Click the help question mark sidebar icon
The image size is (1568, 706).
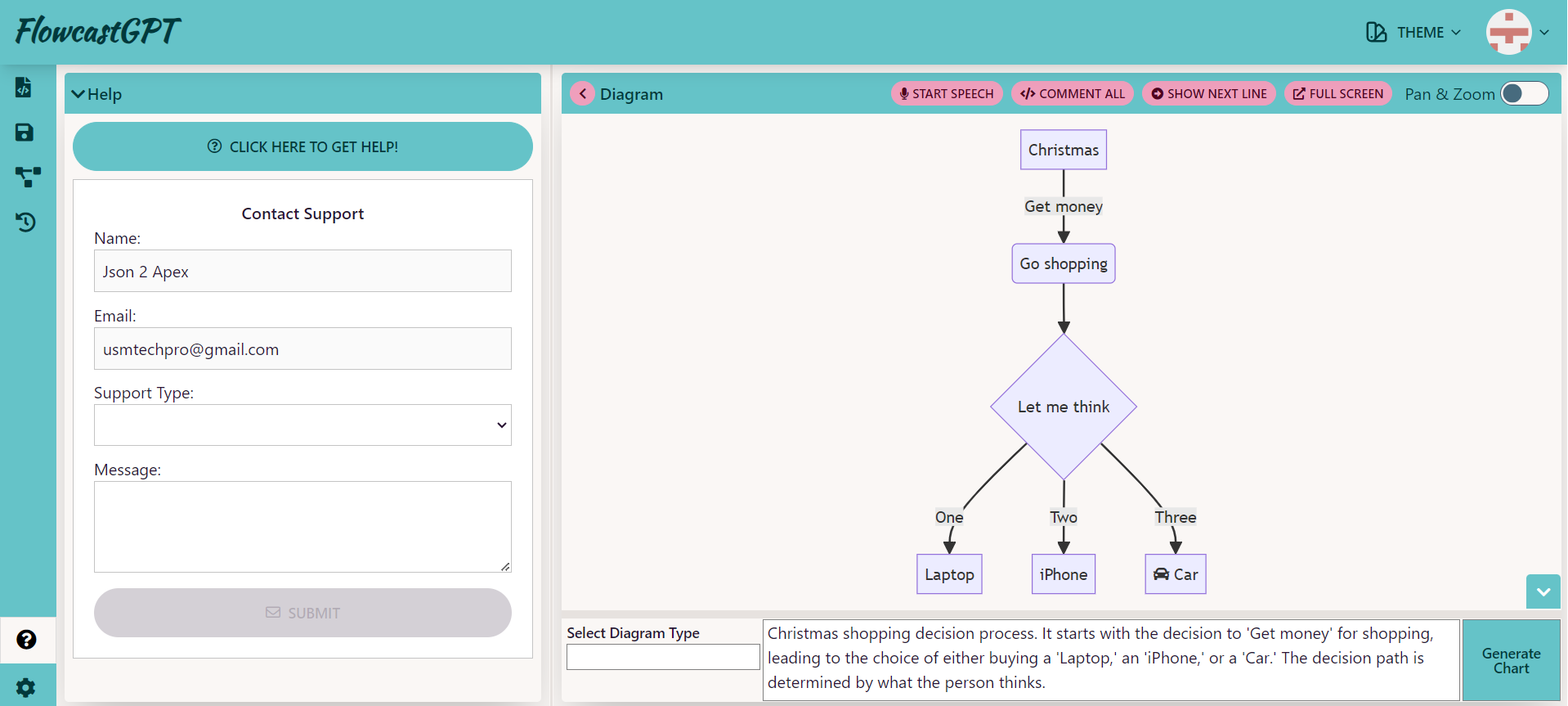[26, 640]
